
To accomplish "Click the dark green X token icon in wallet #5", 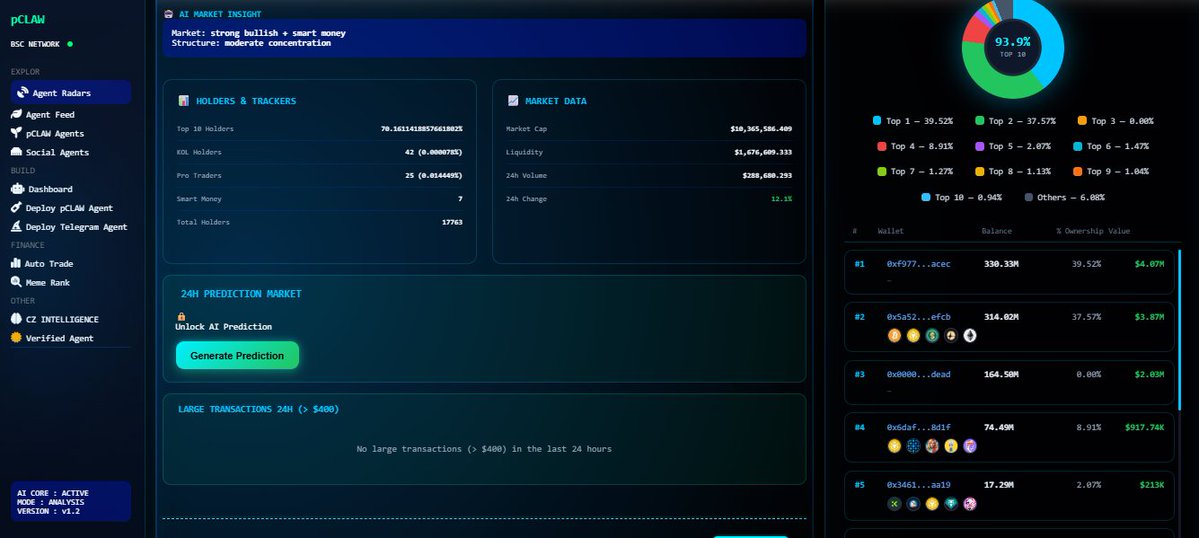I will coord(894,504).
